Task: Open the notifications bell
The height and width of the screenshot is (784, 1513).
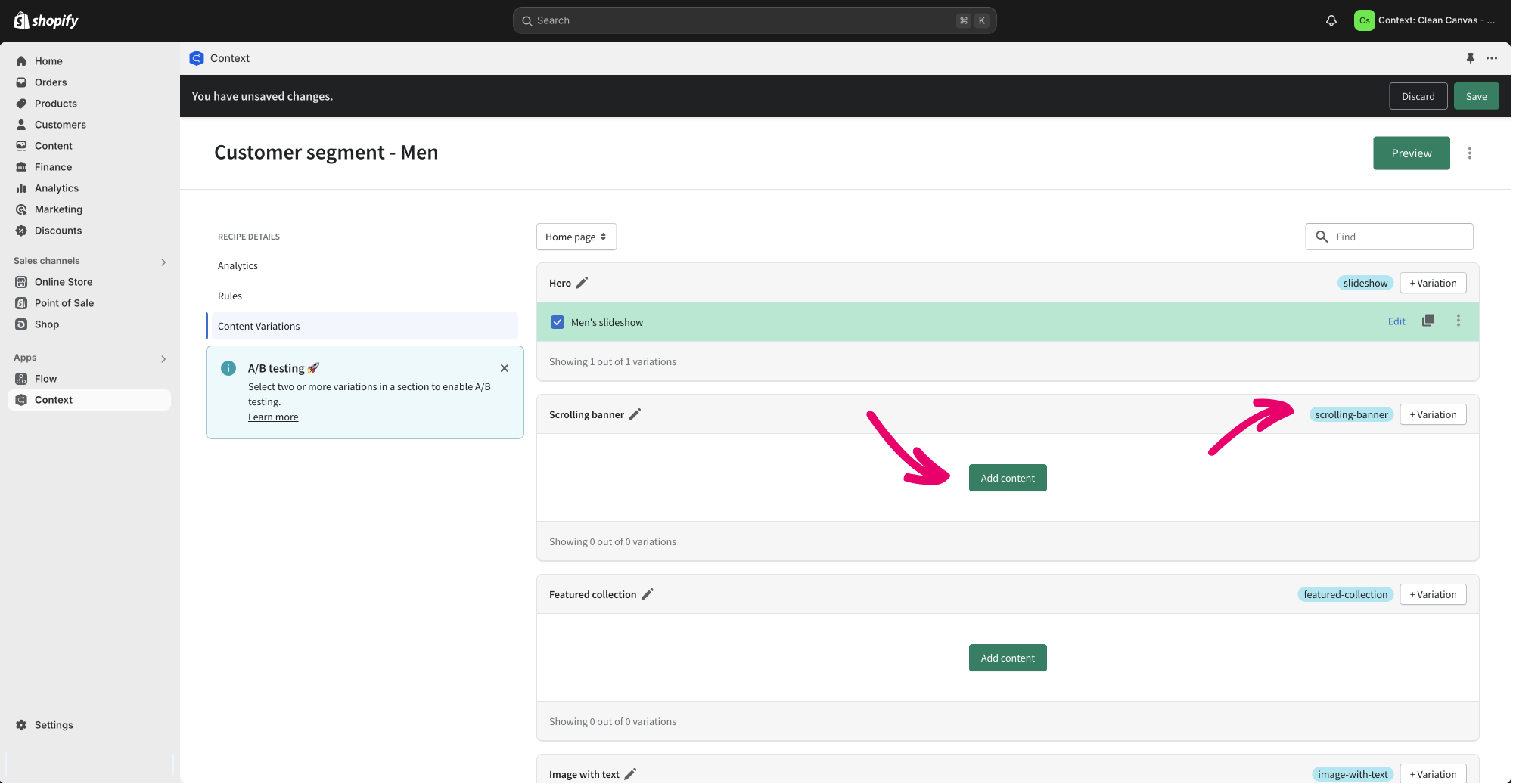Action: coord(1331,20)
